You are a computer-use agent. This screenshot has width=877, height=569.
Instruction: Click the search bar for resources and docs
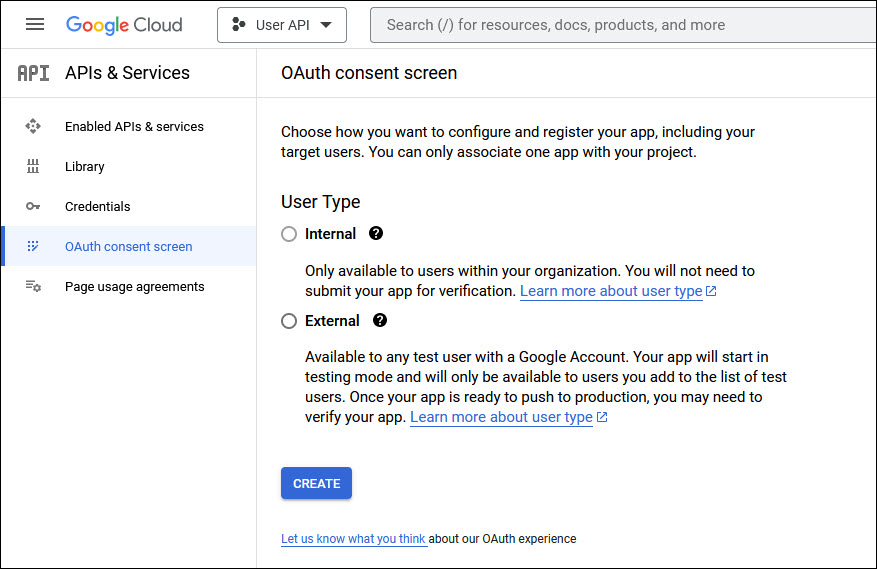[x=620, y=25]
